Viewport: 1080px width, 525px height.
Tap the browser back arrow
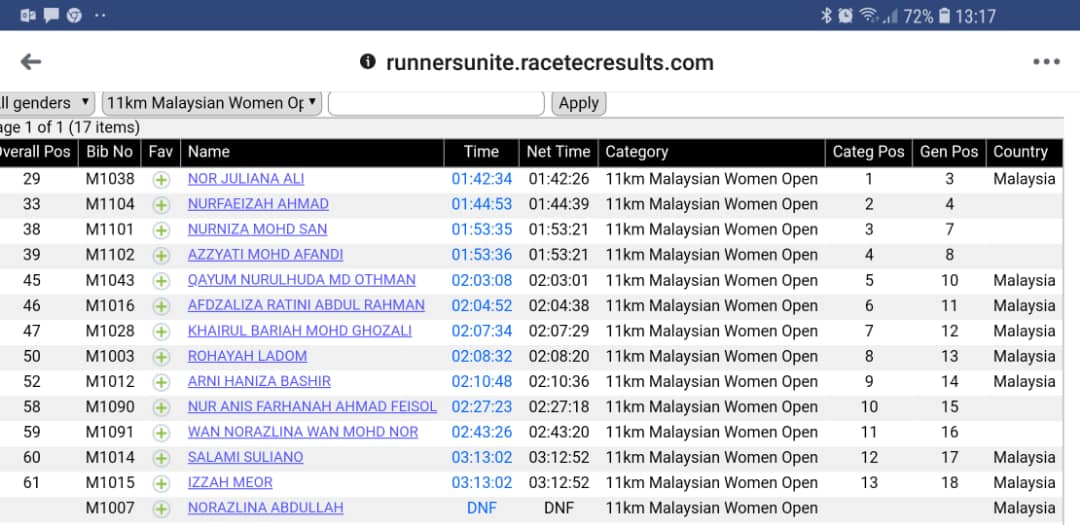click(31, 62)
